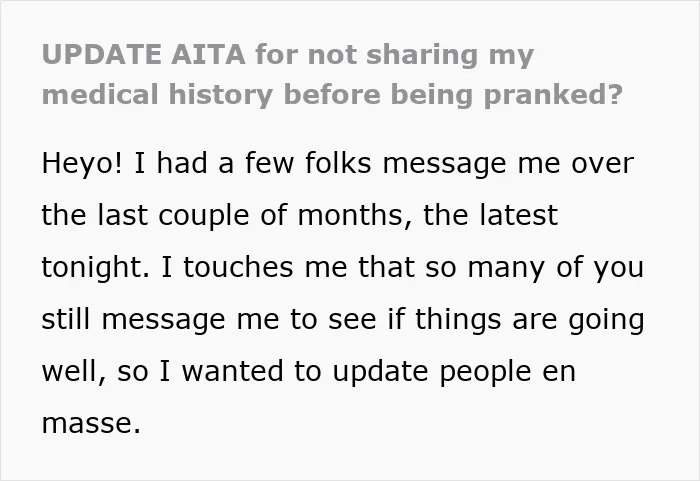The height and width of the screenshot is (481, 700).
Task: Click "still message" starting the fourth line
Action: tap(133, 320)
